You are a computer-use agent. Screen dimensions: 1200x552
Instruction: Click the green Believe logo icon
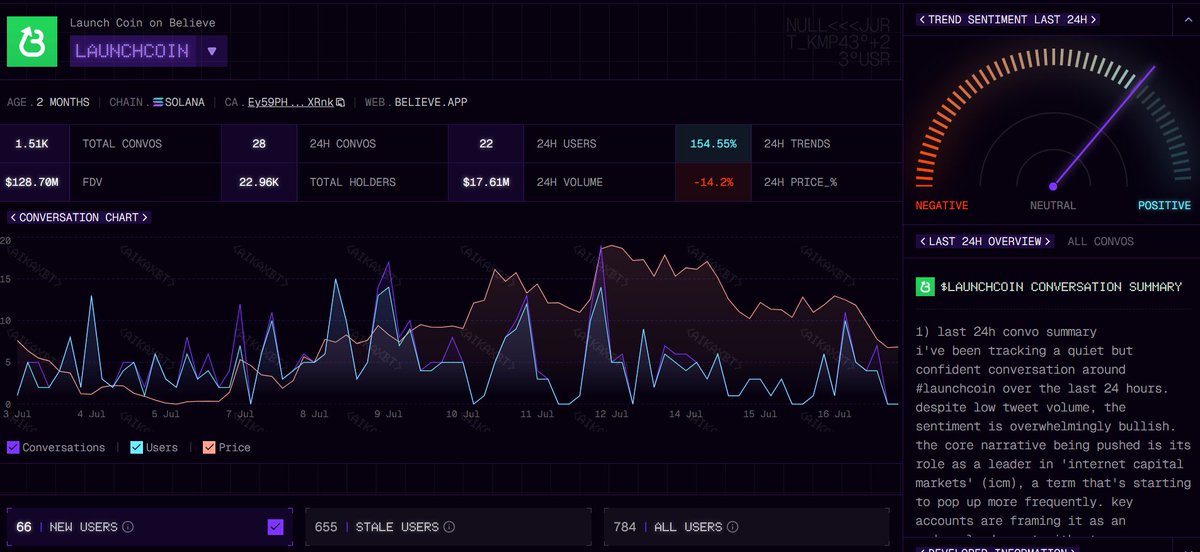[33, 41]
